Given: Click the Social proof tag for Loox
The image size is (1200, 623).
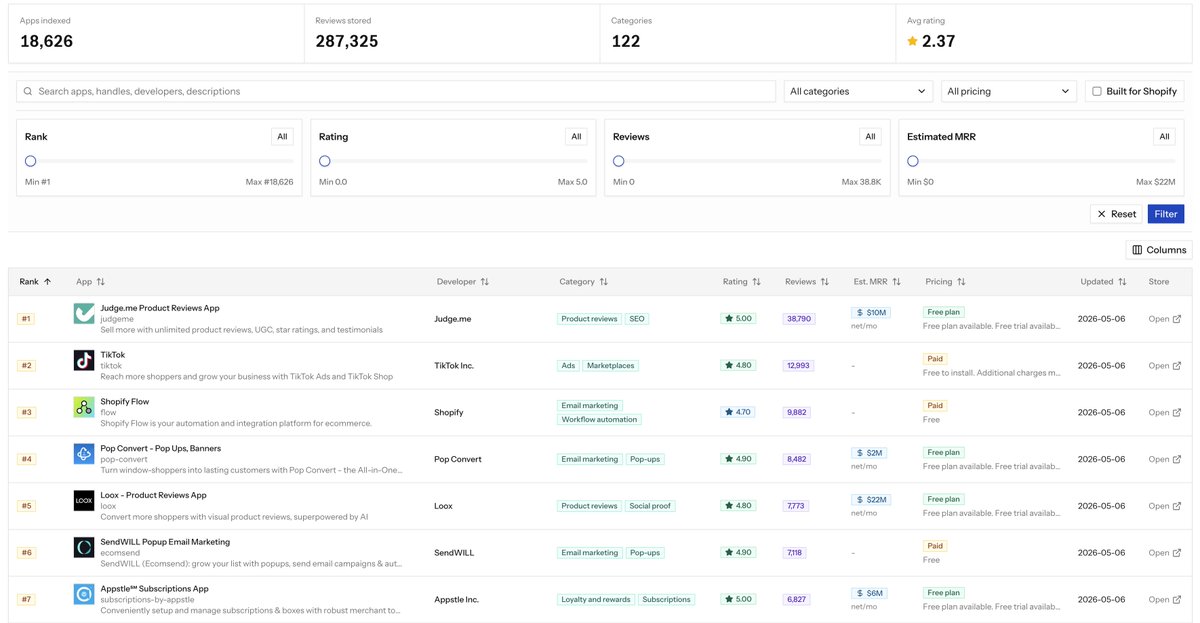Looking at the screenshot, I should 650,506.
